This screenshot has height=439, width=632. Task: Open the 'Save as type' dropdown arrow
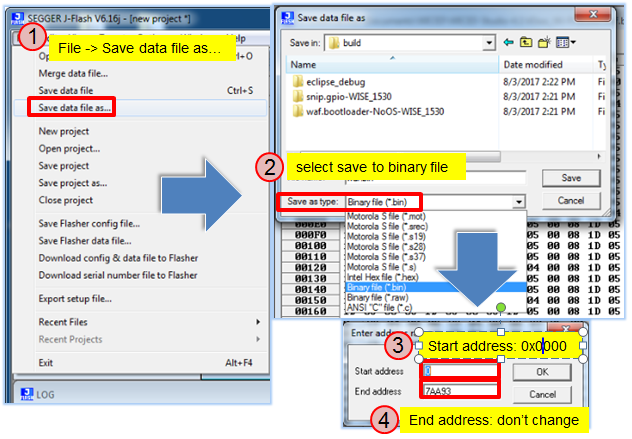coord(519,201)
